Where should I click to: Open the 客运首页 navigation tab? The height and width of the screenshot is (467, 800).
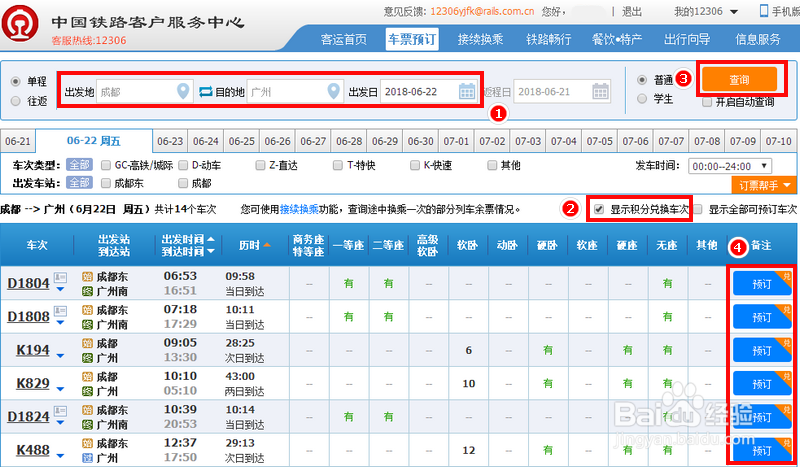(344, 39)
